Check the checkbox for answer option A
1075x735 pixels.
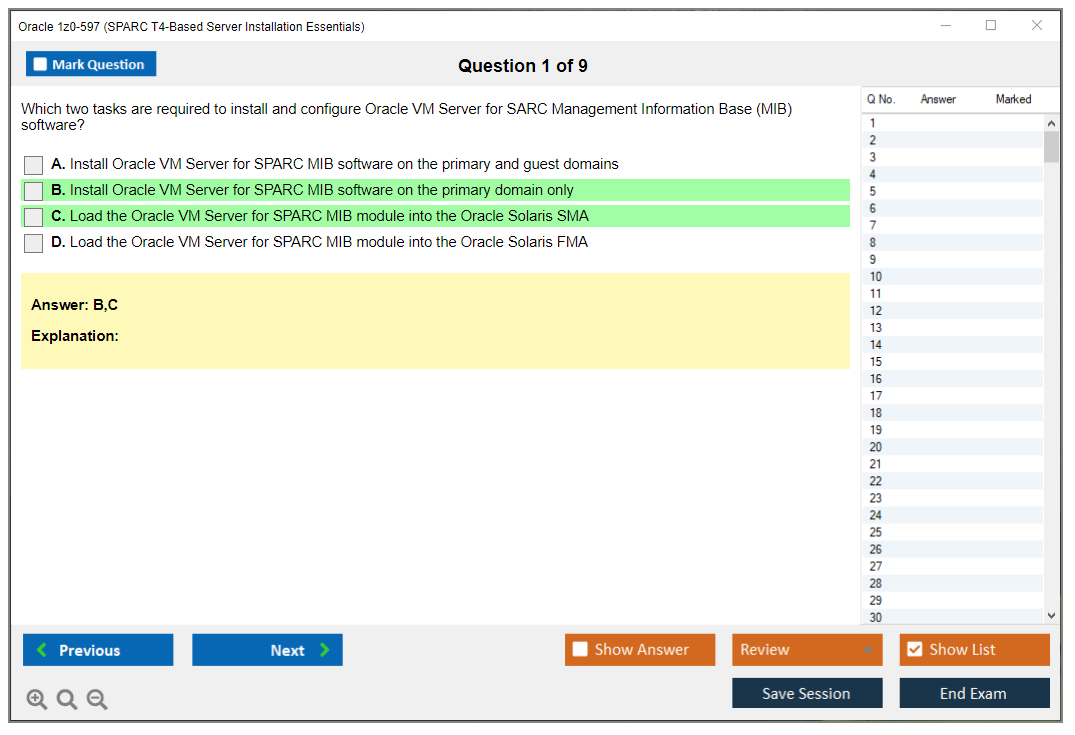(33, 165)
